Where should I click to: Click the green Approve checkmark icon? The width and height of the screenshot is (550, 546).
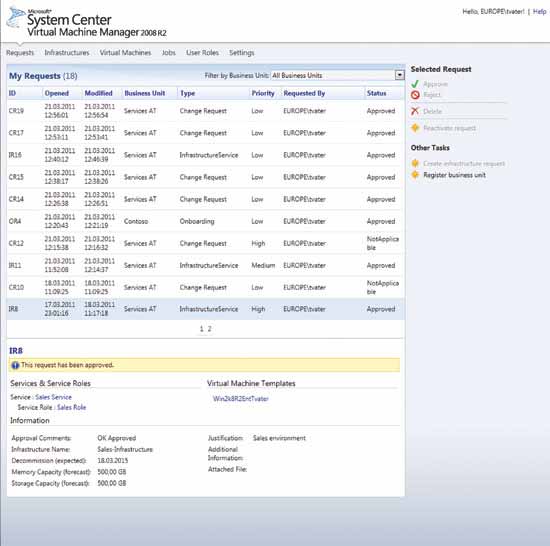415,84
